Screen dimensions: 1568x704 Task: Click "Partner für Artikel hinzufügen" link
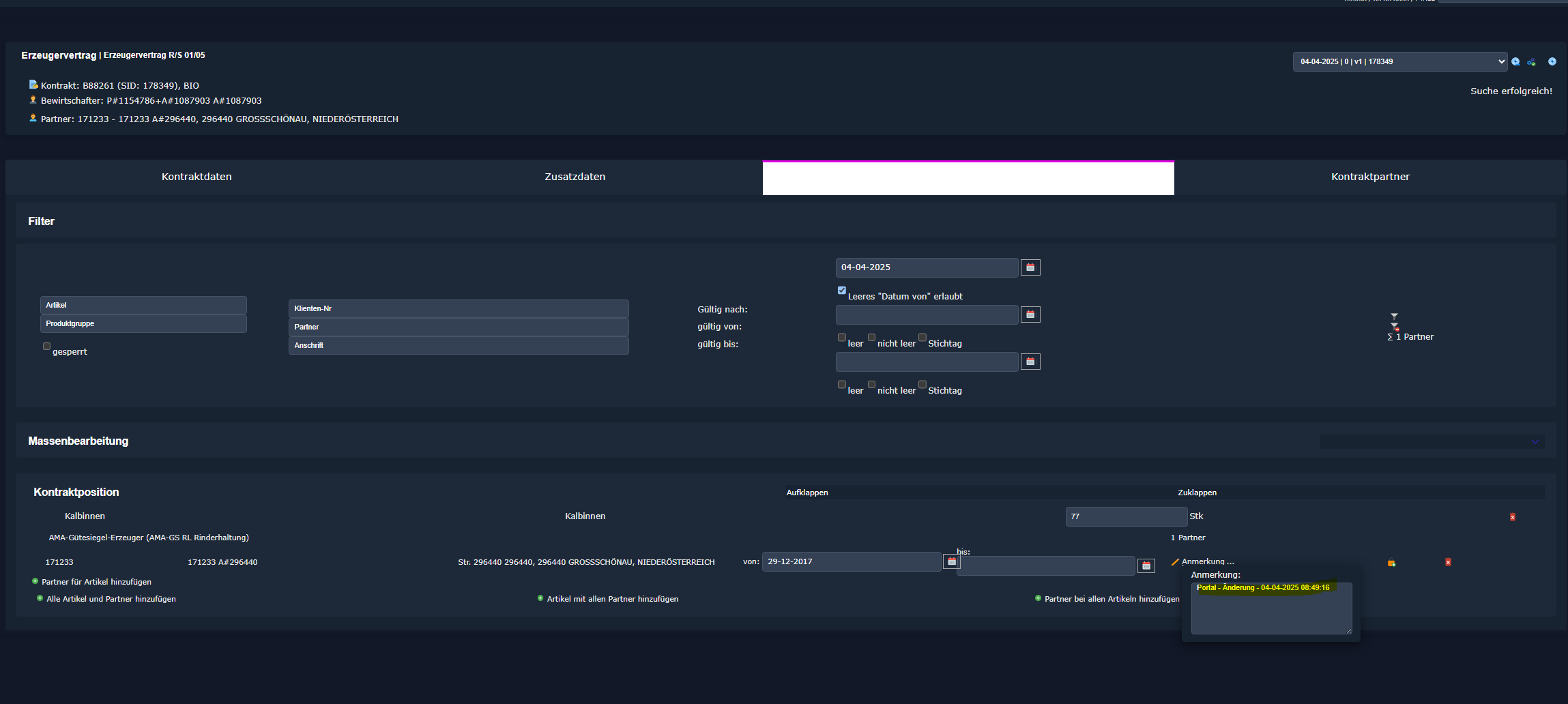coord(96,582)
